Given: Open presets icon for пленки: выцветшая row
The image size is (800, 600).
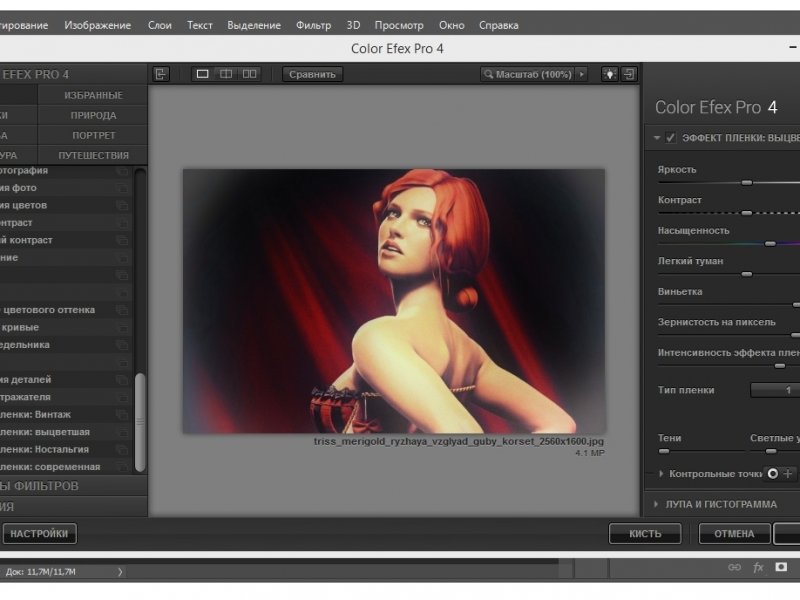Looking at the screenshot, I should pos(121,432).
